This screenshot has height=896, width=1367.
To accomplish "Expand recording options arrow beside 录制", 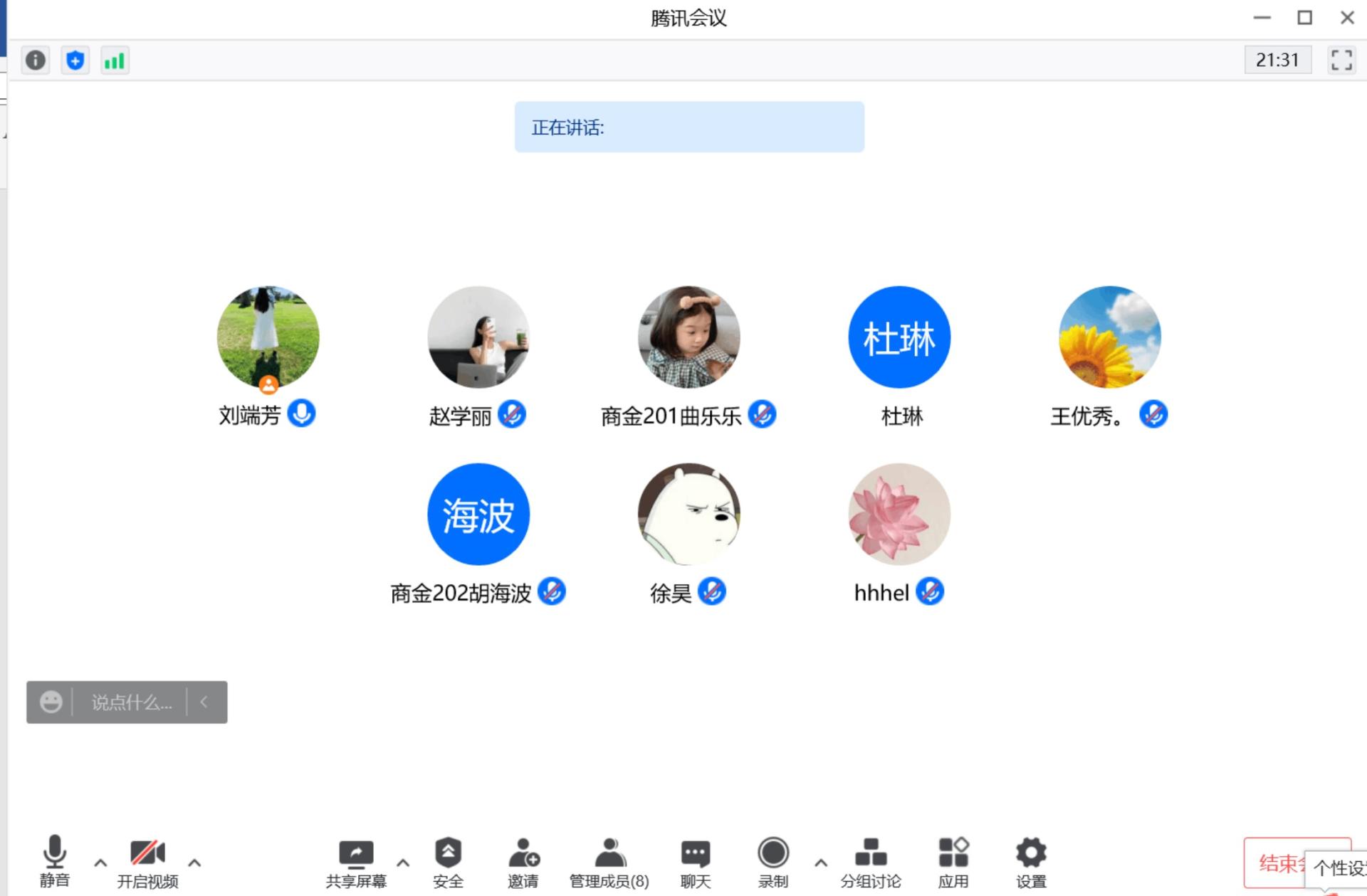I will (x=821, y=863).
